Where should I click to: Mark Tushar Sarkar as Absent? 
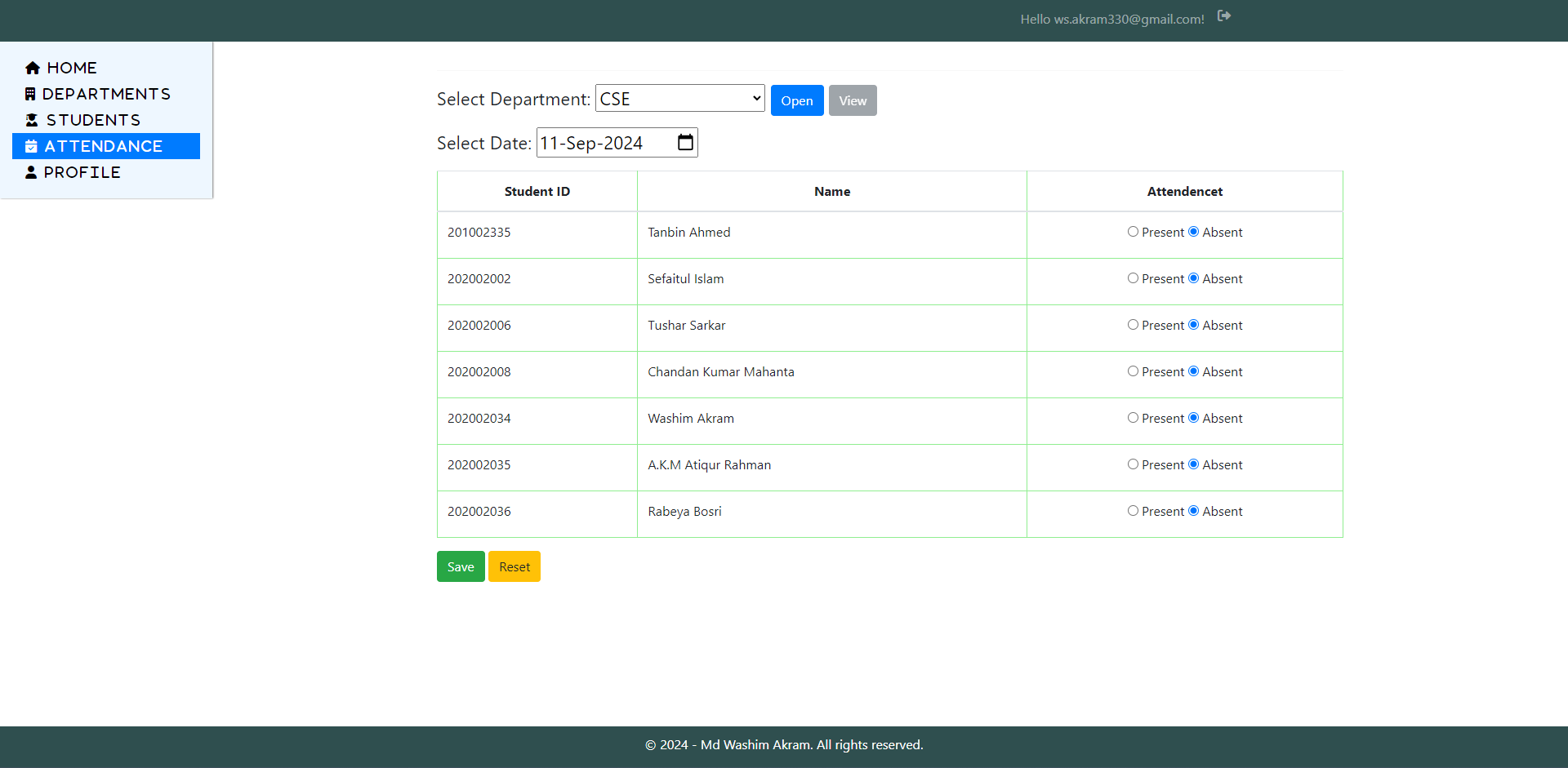point(1193,325)
